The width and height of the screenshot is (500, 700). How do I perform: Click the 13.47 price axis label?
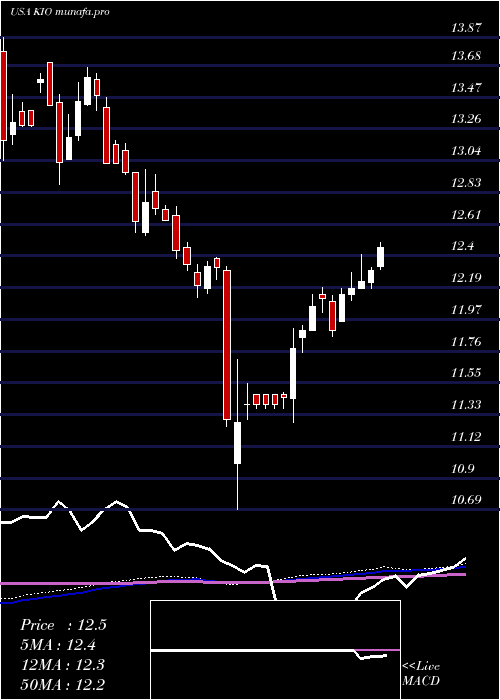click(466, 88)
